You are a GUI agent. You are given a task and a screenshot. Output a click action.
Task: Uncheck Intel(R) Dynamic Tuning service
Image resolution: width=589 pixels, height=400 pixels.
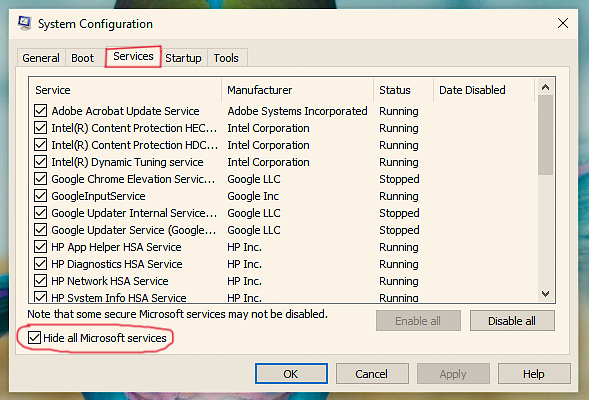click(x=40, y=162)
